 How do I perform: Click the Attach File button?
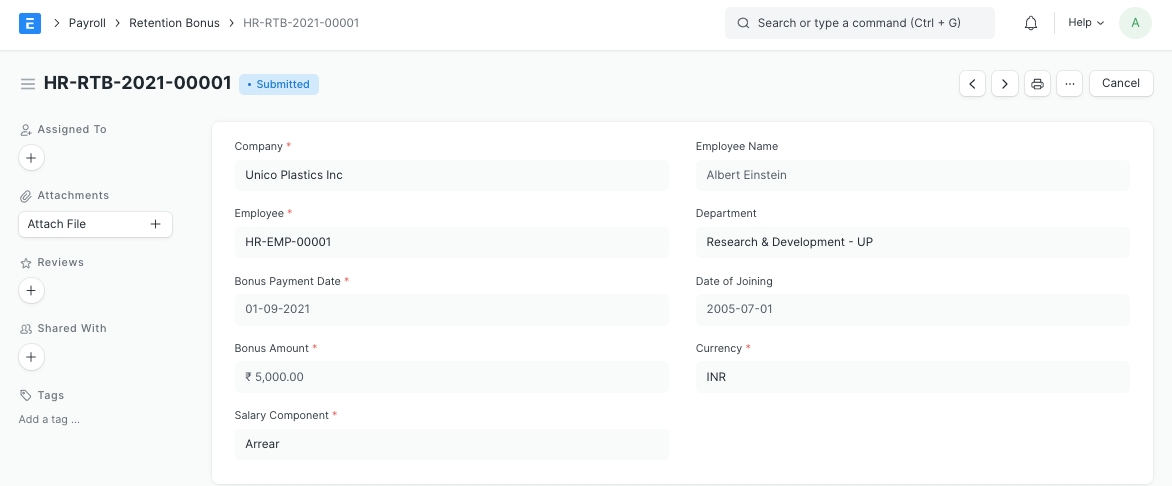pyautogui.click(x=95, y=224)
